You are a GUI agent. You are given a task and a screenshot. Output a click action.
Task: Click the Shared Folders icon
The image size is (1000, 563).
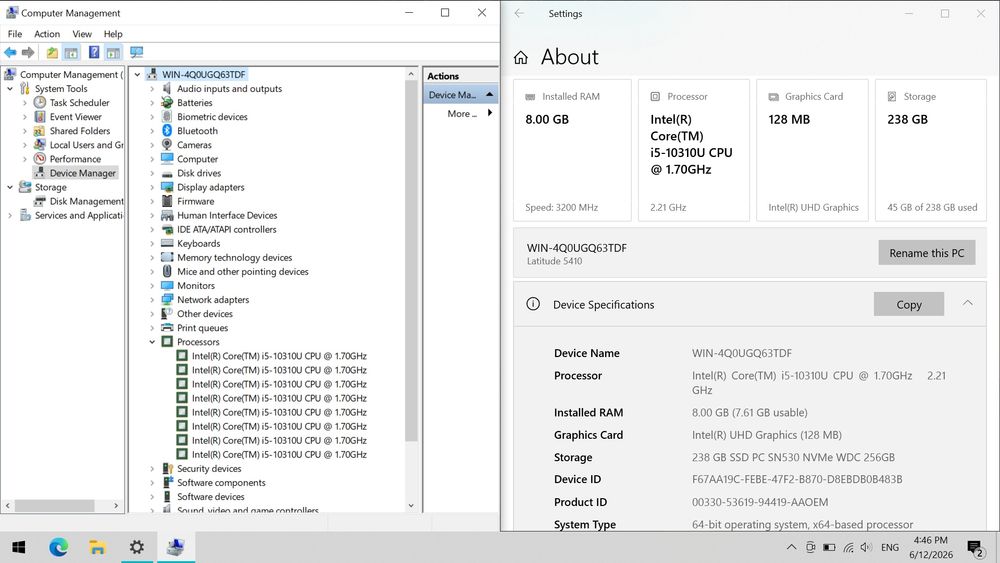coord(40,131)
